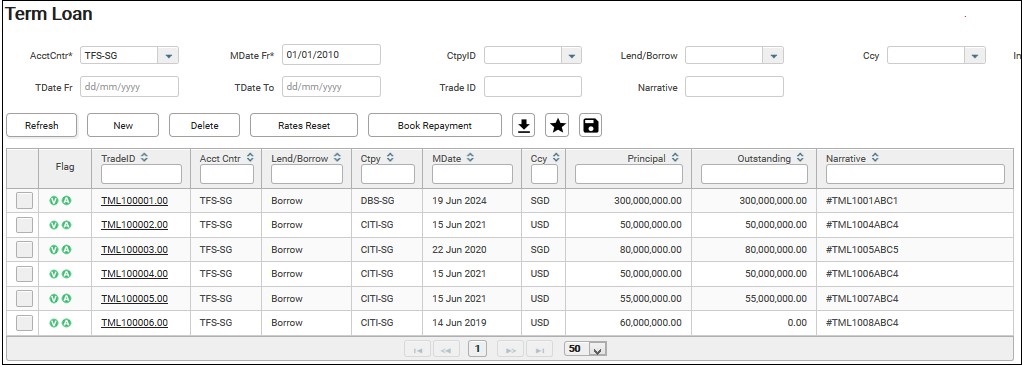Sort by MDate column arrows
Viewport: 1022px width, 367px height.
[470, 158]
